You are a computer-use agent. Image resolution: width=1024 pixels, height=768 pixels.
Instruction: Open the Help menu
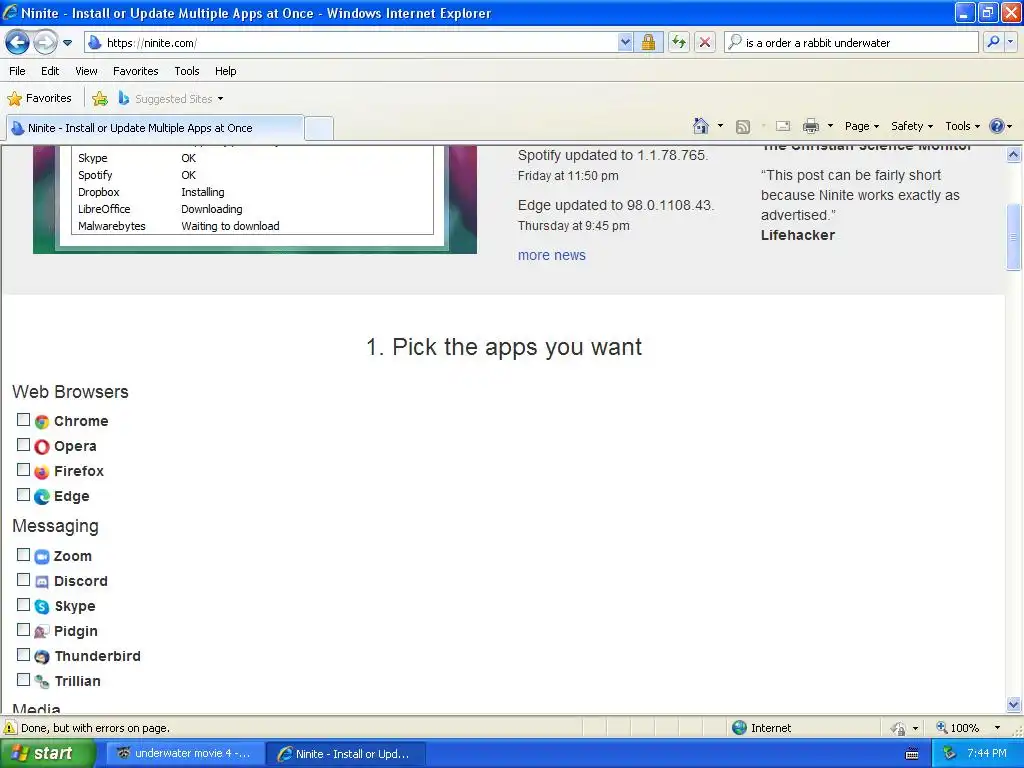[x=226, y=71]
